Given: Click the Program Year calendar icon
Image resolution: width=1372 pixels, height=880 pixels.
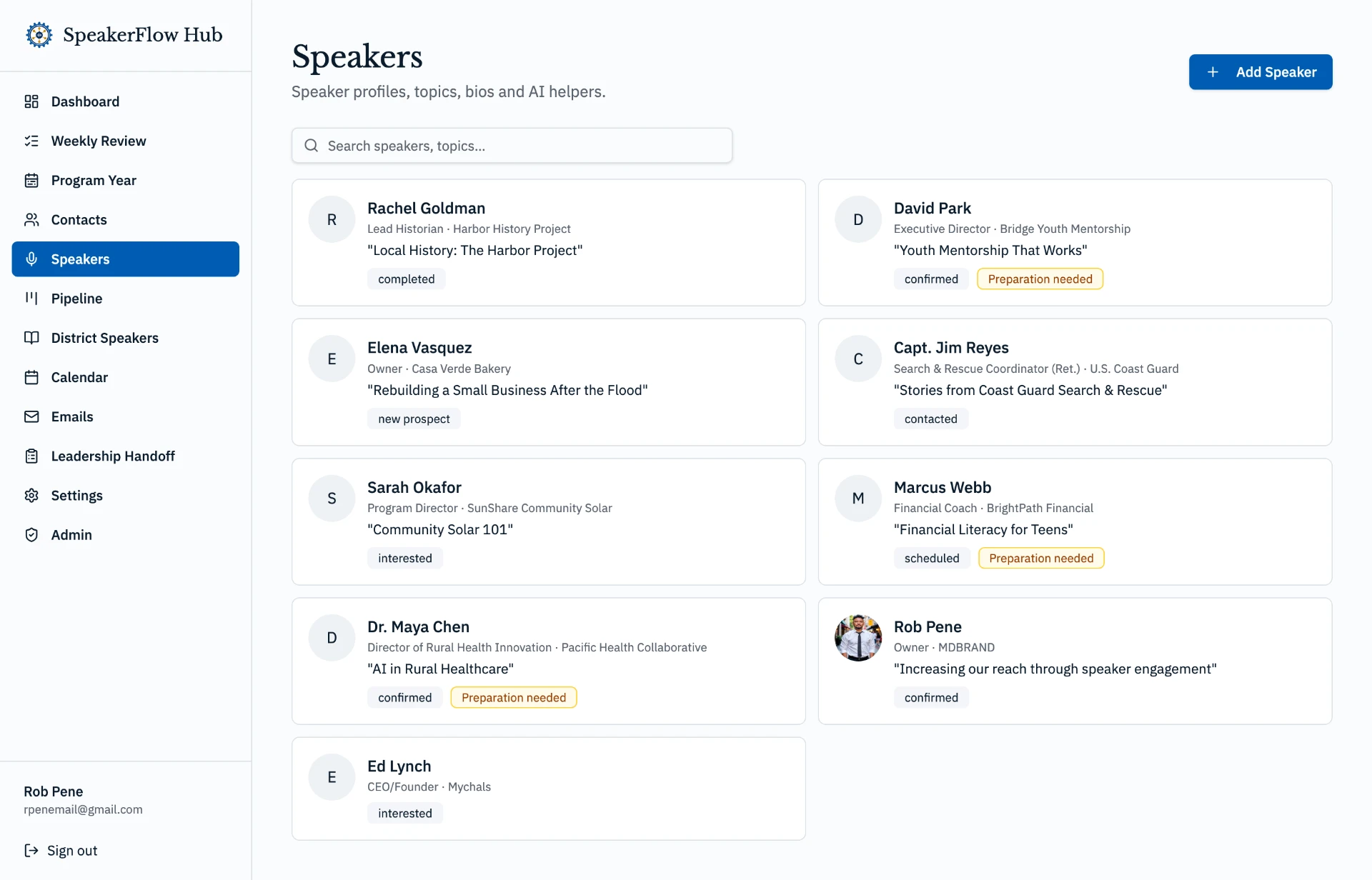Looking at the screenshot, I should [31, 180].
